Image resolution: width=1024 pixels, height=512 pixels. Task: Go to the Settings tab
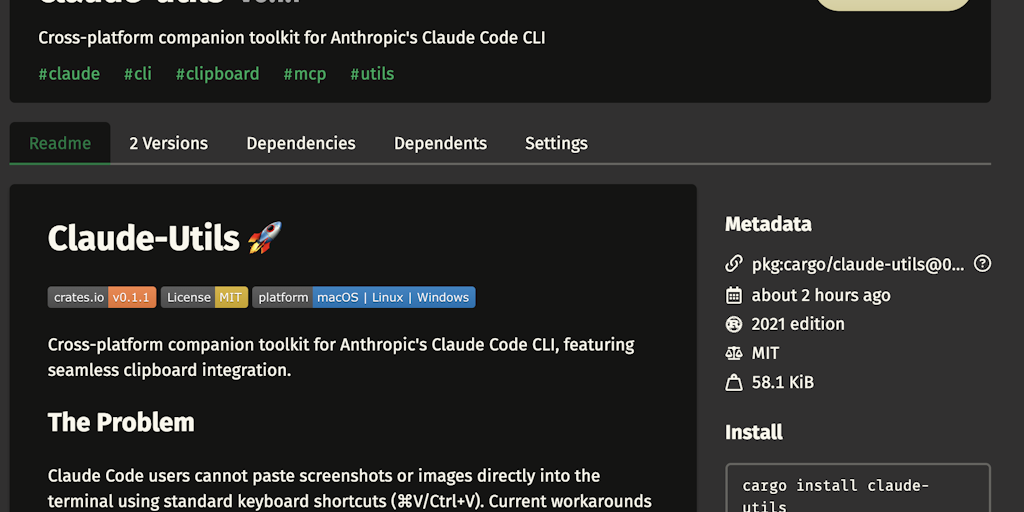point(556,143)
